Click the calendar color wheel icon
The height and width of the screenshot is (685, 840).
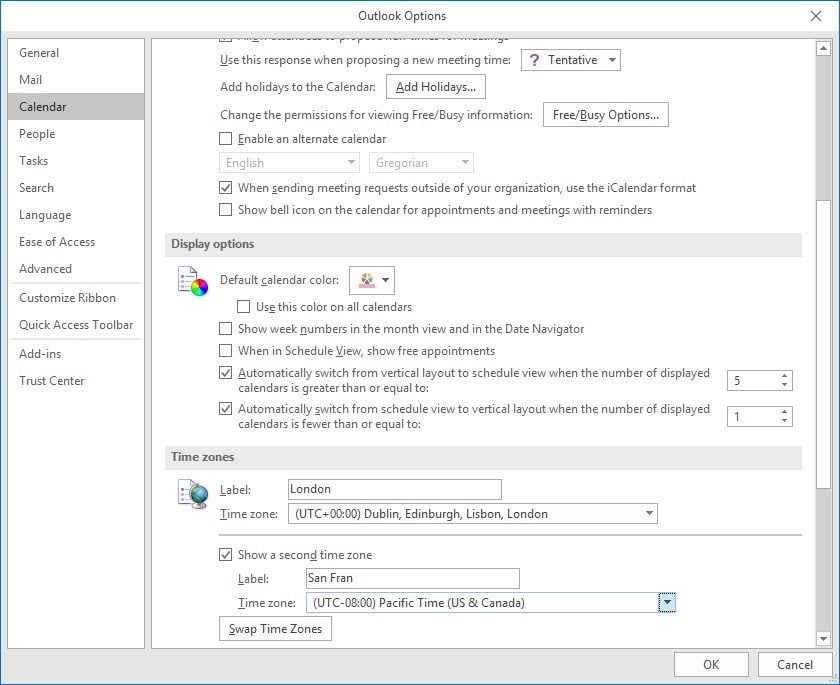[192, 281]
